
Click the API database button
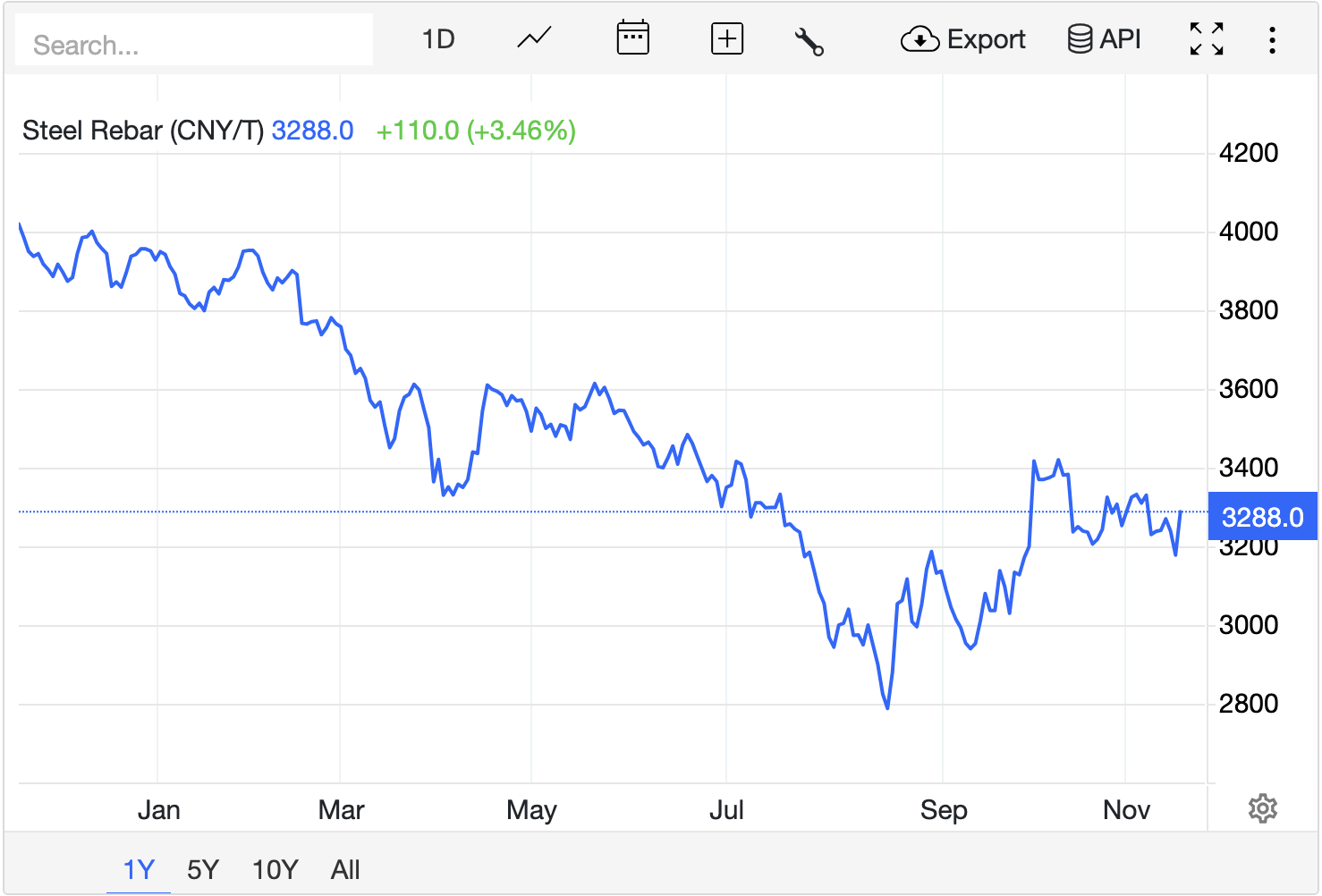point(1104,39)
